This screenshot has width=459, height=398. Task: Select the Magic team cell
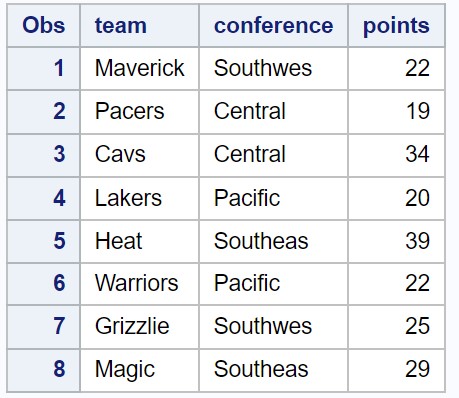(139, 370)
